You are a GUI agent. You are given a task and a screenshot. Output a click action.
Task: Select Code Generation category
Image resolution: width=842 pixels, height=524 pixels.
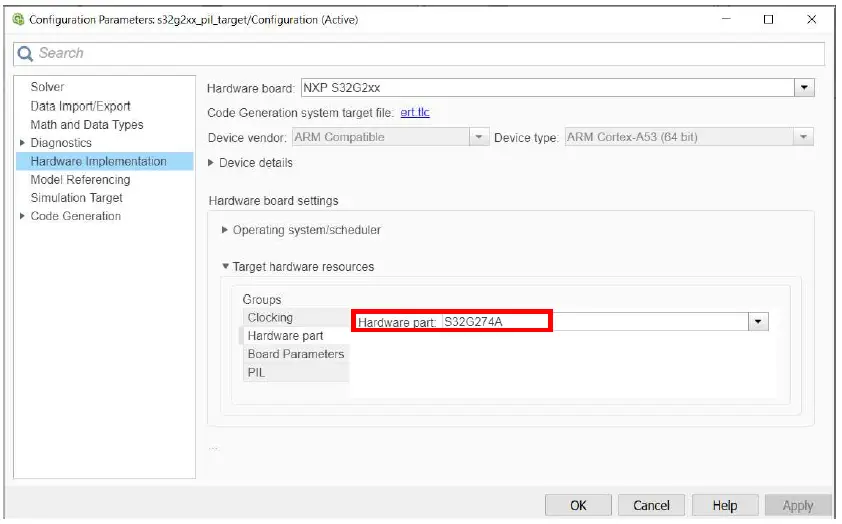(x=76, y=216)
